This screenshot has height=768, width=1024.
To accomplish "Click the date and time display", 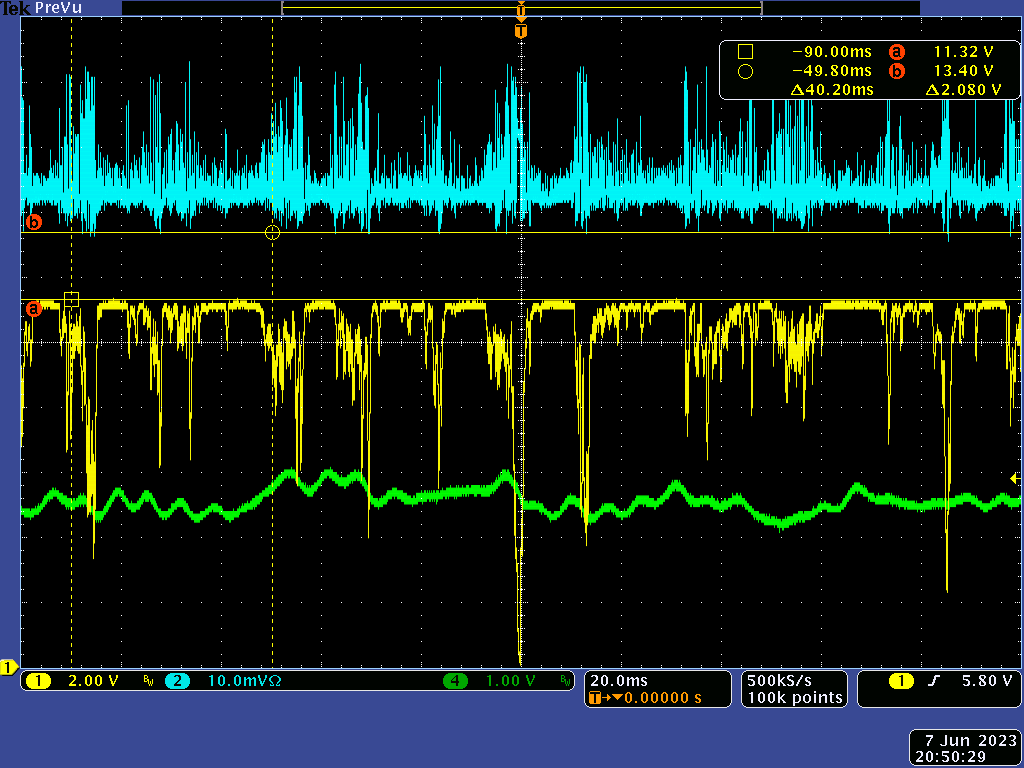I will click(966, 749).
